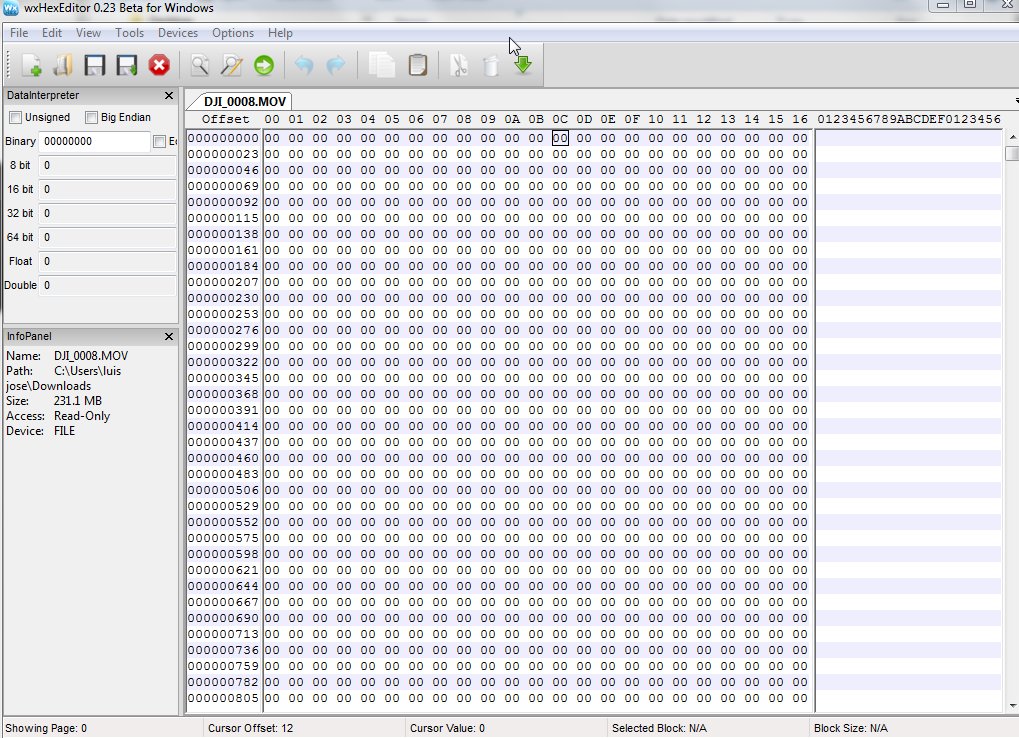Click the Device FILE value

pos(64,431)
